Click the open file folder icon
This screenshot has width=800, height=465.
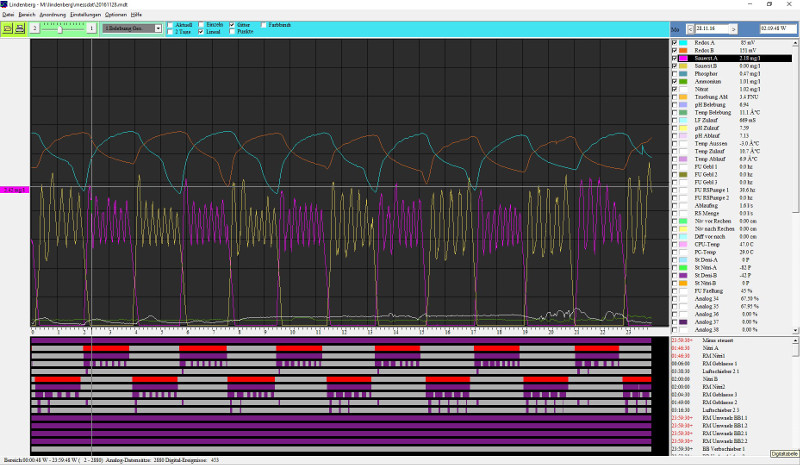click(x=7, y=29)
